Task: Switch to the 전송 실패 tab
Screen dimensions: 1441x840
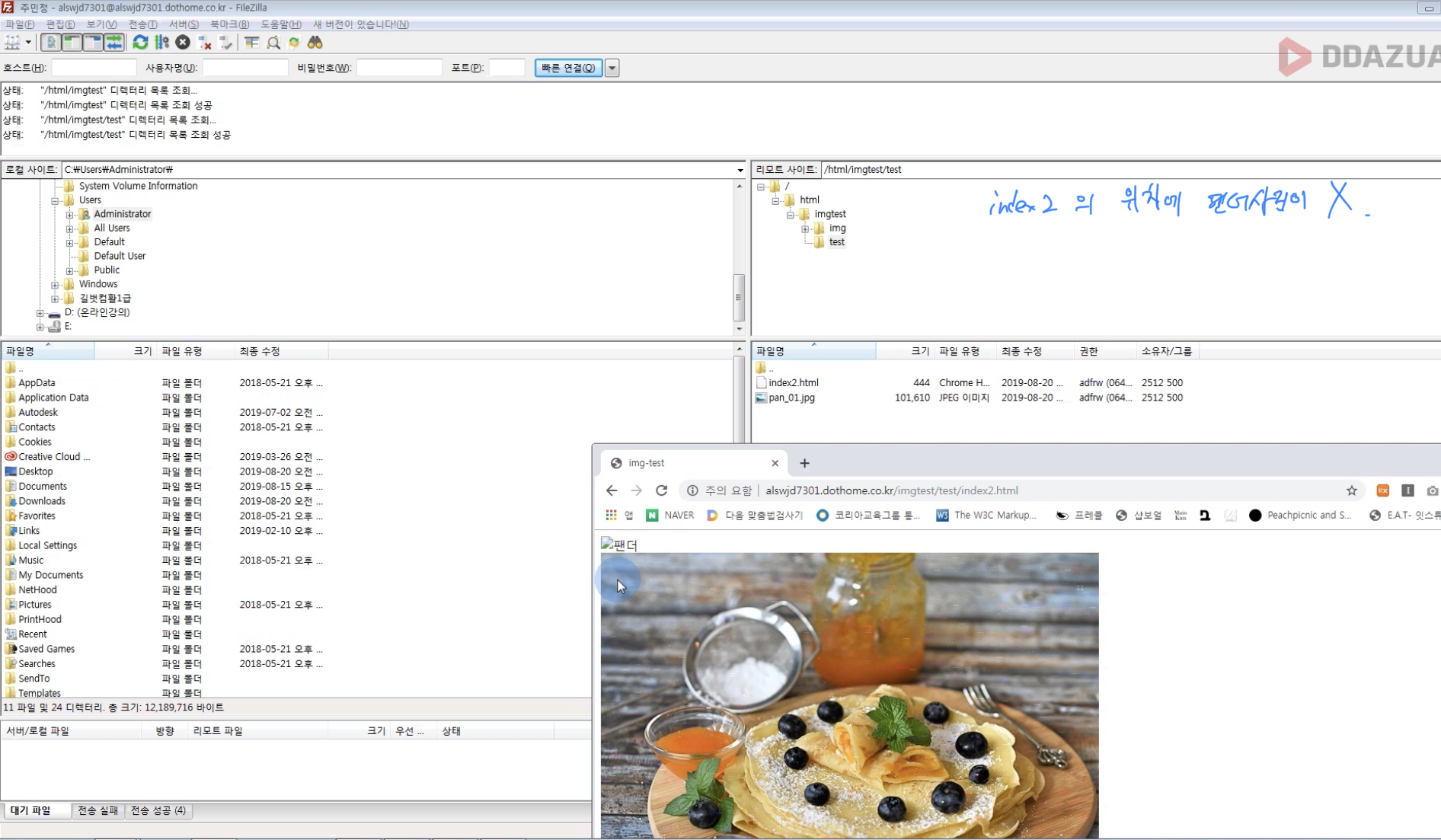Action: pos(97,810)
